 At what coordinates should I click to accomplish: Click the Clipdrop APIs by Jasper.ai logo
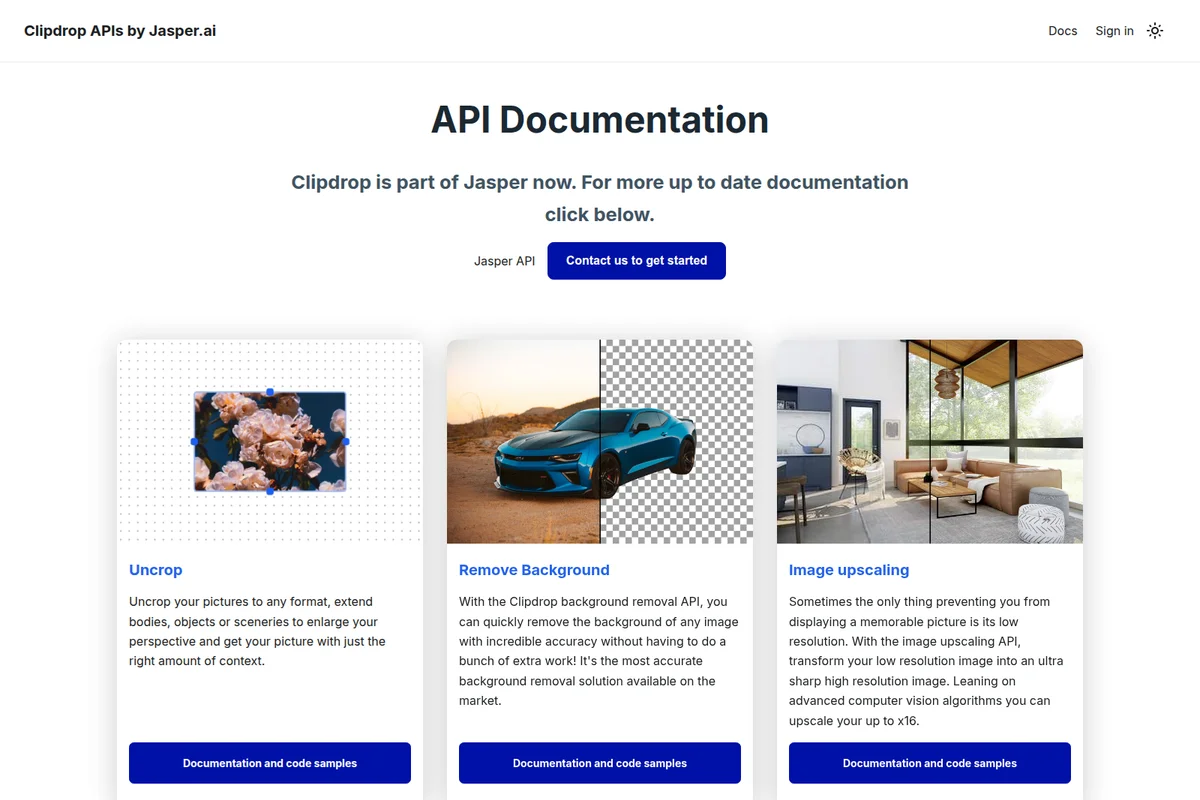pyautogui.click(x=119, y=31)
